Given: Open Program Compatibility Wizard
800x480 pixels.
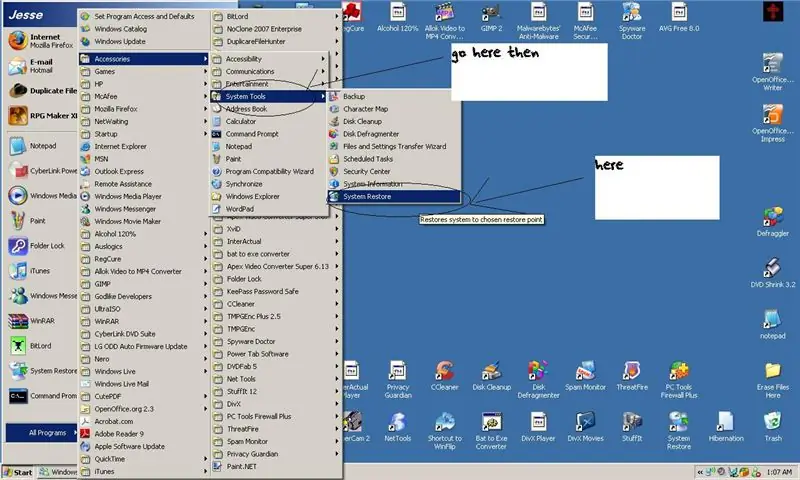Looking at the screenshot, I should click(x=268, y=171).
